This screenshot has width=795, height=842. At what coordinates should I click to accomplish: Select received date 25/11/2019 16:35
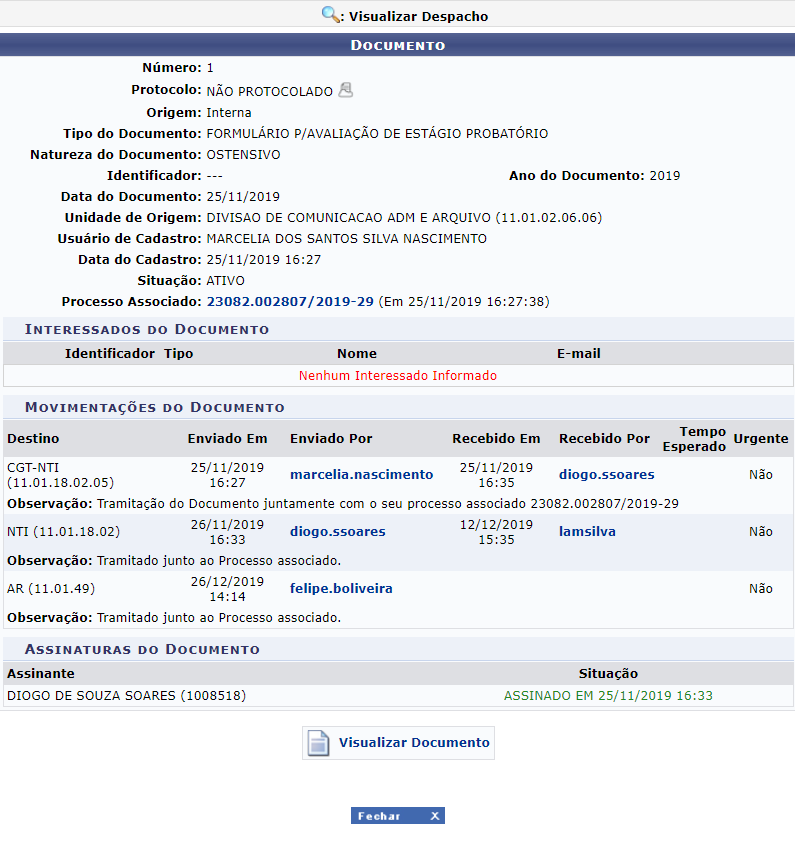click(x=496, y=475)
